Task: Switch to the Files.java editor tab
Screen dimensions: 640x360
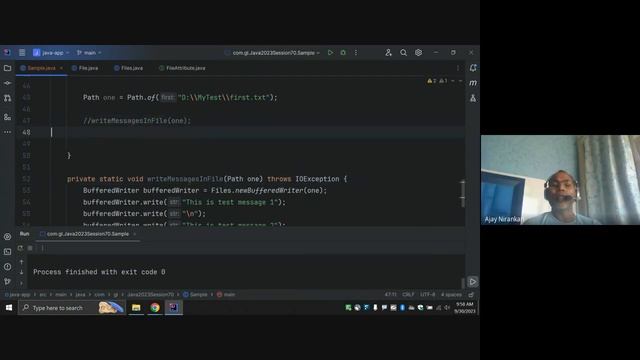Action: (129, 68)
